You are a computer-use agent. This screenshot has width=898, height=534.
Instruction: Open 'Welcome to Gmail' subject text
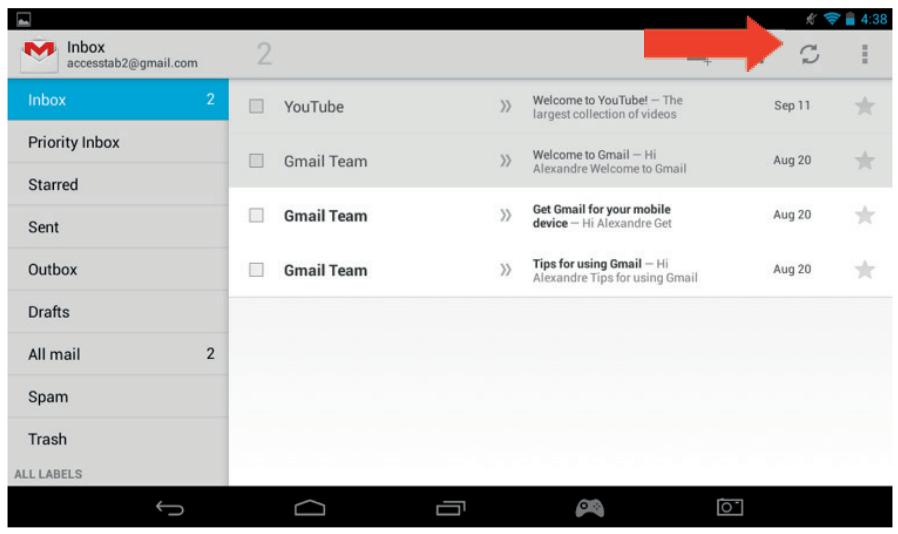pos(581,155)
